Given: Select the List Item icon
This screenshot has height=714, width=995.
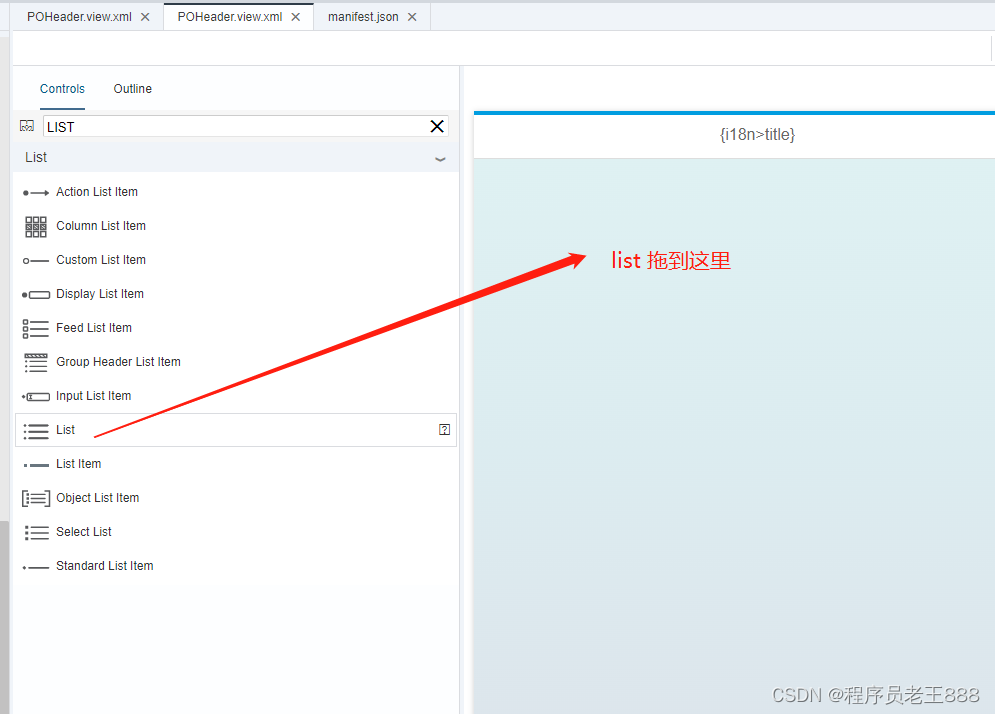Looking at the screenshot, I should click(x=36, y=465).
